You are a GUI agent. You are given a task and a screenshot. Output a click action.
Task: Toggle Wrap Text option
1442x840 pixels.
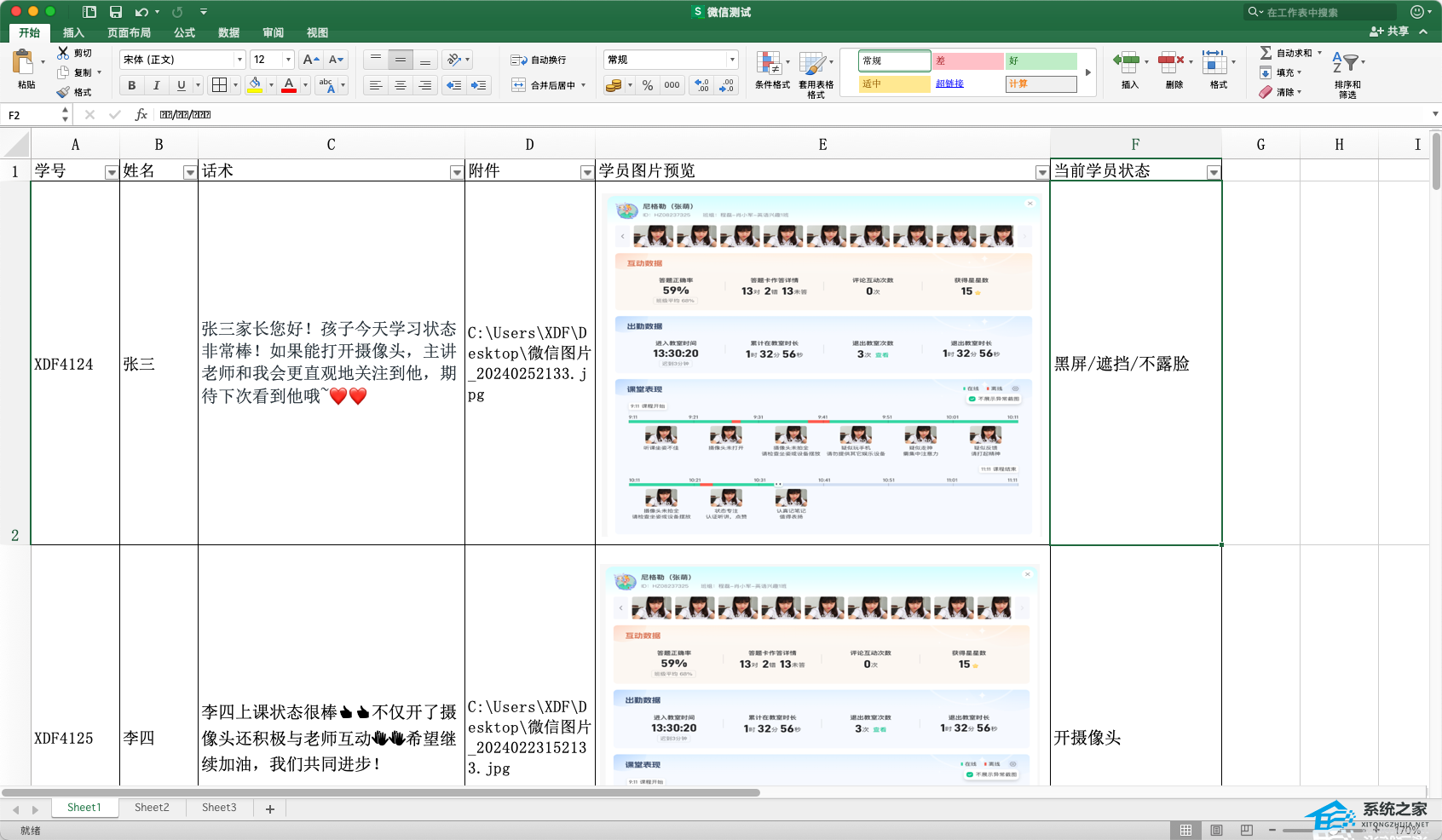[518, 60]
